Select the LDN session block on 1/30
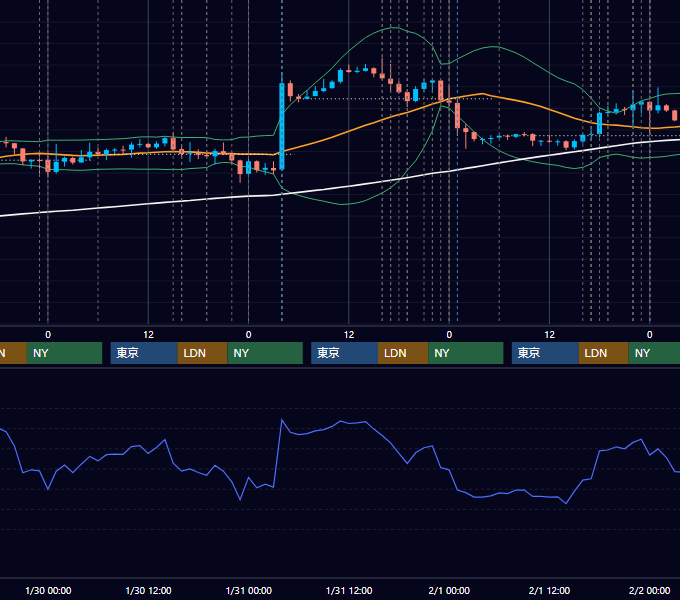 [203, 353]
